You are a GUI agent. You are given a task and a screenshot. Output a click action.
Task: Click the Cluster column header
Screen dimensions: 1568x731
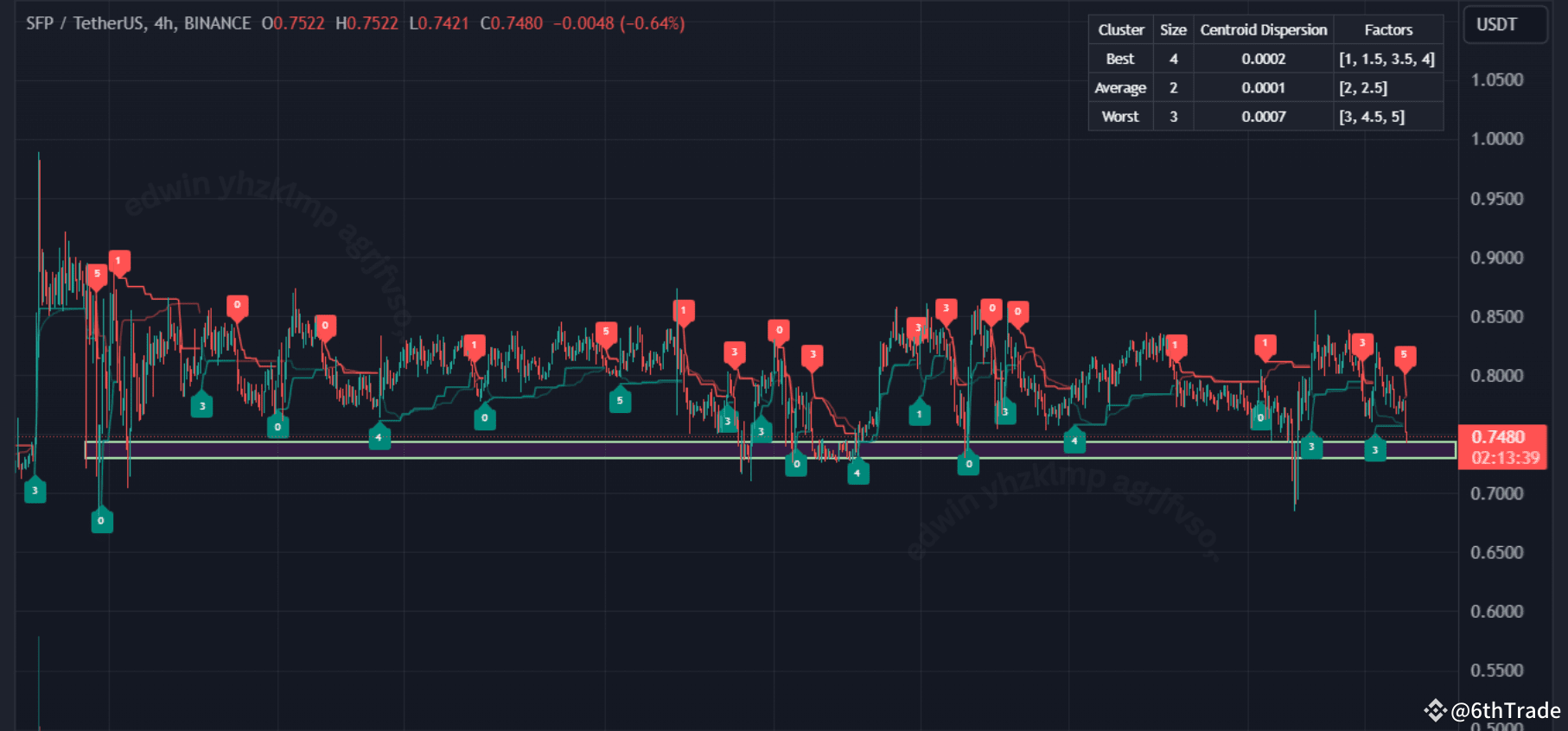coord(1121,29)
